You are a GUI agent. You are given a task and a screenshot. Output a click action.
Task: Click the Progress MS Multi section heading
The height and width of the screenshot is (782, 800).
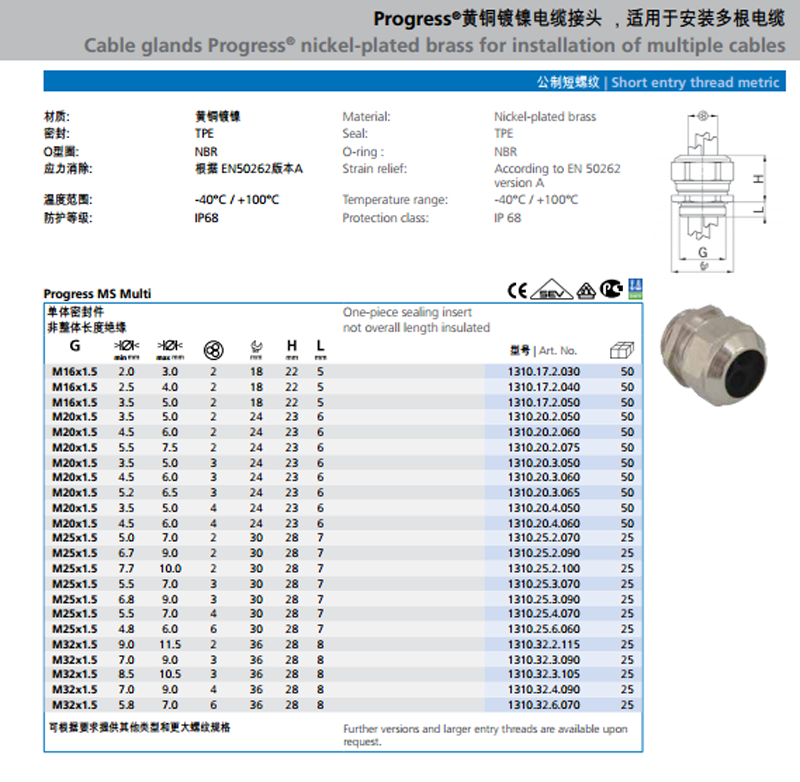[98, 294]
